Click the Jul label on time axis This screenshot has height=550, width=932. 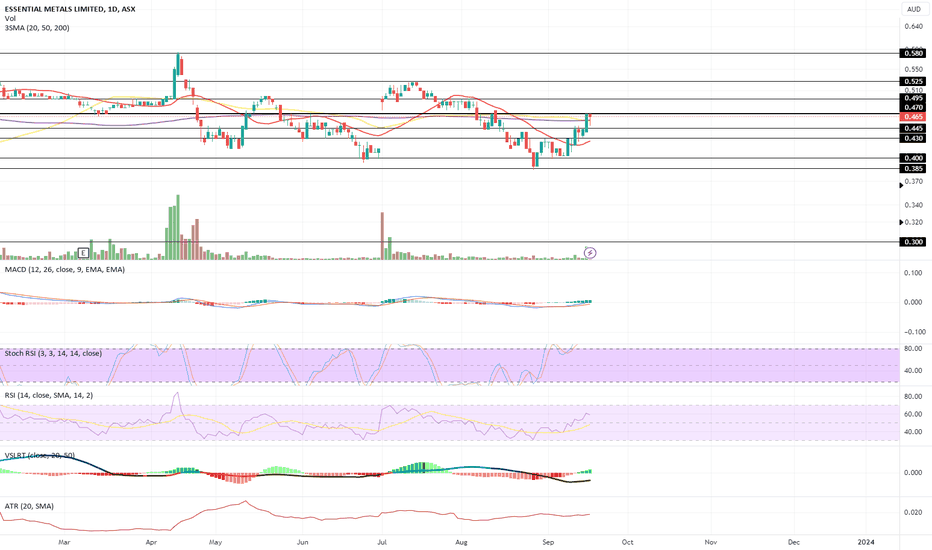382,542
